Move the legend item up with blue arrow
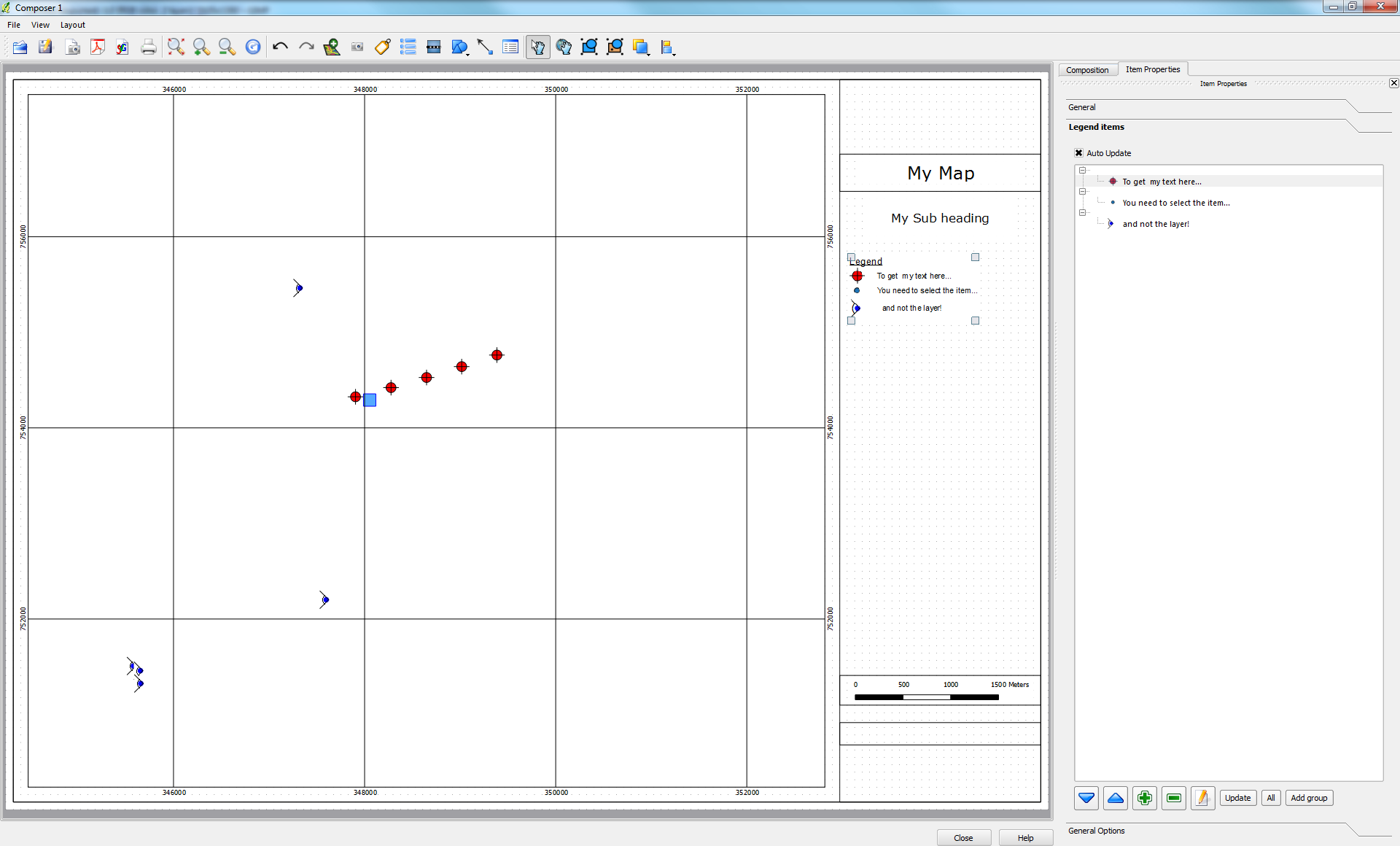The width and height of the screenshot is (1400, 846). point(1116,798)
